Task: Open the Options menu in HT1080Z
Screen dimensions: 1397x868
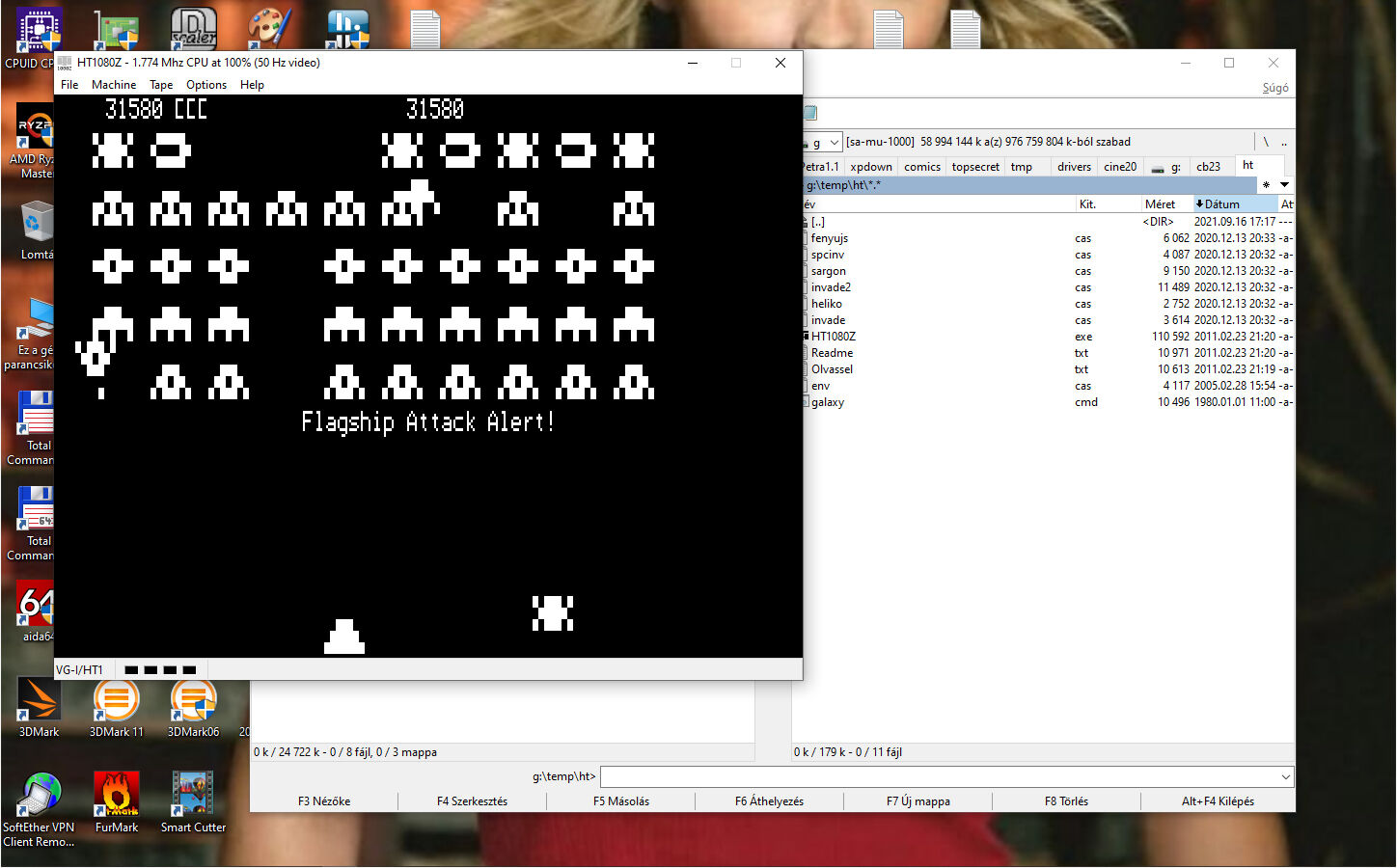Action: pyautogui.click(x=206, y=85)
